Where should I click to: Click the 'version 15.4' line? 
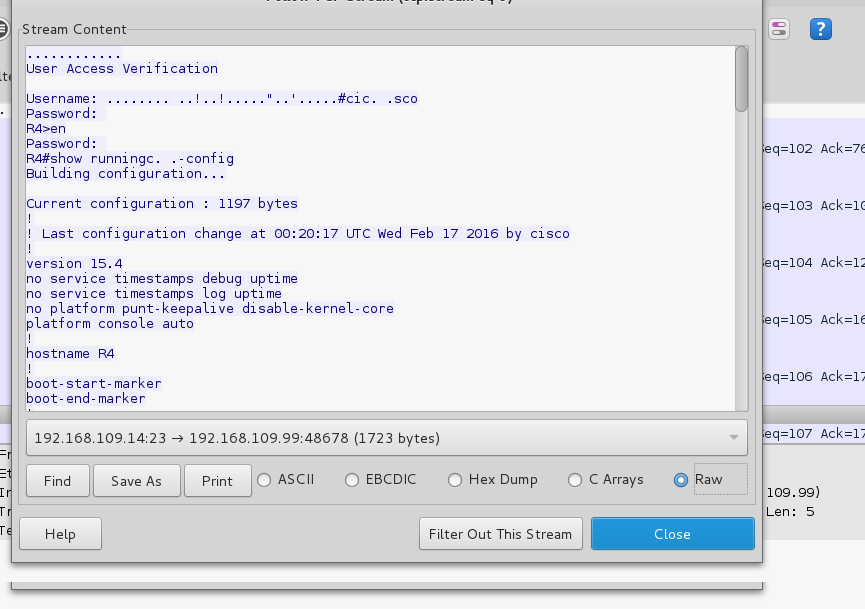click(x=74, y=264)
